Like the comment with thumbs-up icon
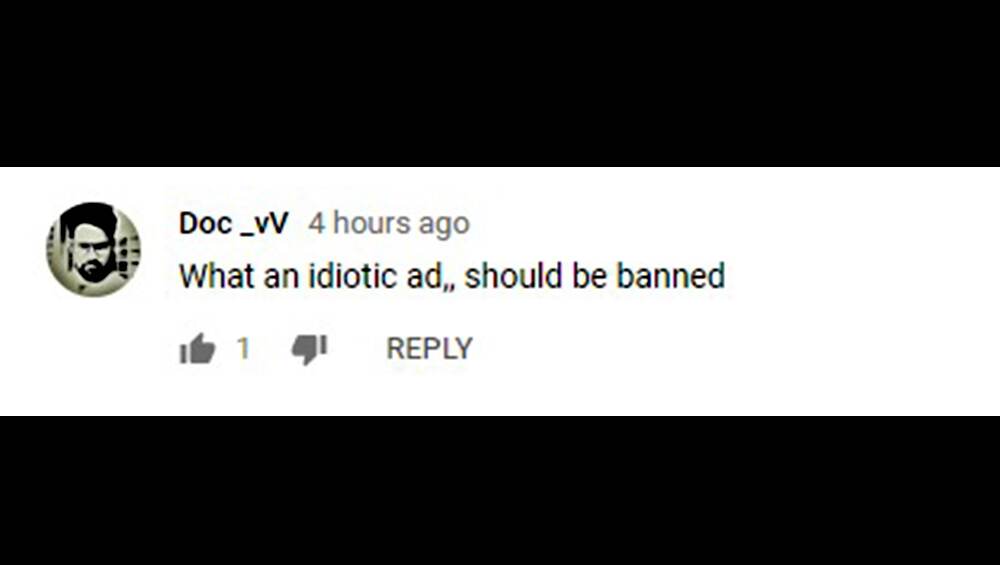The image size is (1000, 565). pyautogui.click(x=197, y=349)
